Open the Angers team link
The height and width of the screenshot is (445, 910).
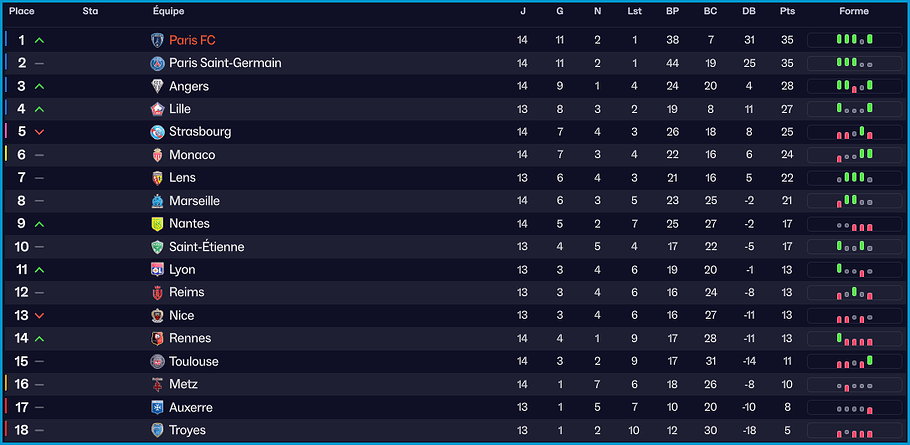coord(189,86)
